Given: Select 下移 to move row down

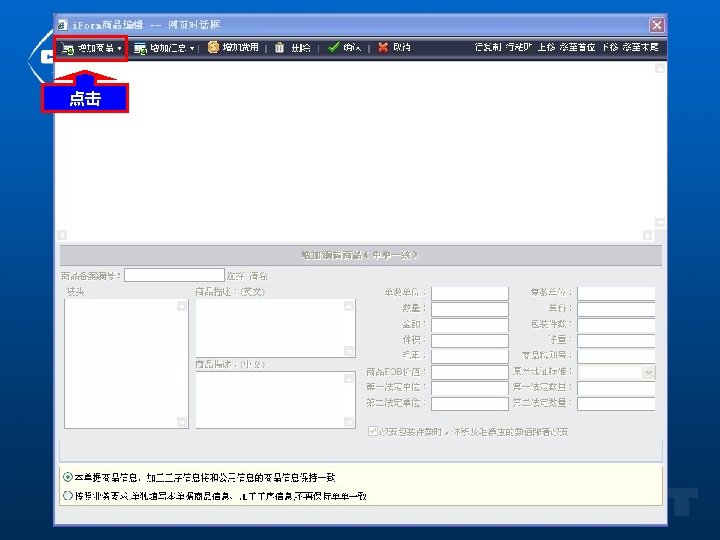Looking at the screenshot, I should coord(610,47).
